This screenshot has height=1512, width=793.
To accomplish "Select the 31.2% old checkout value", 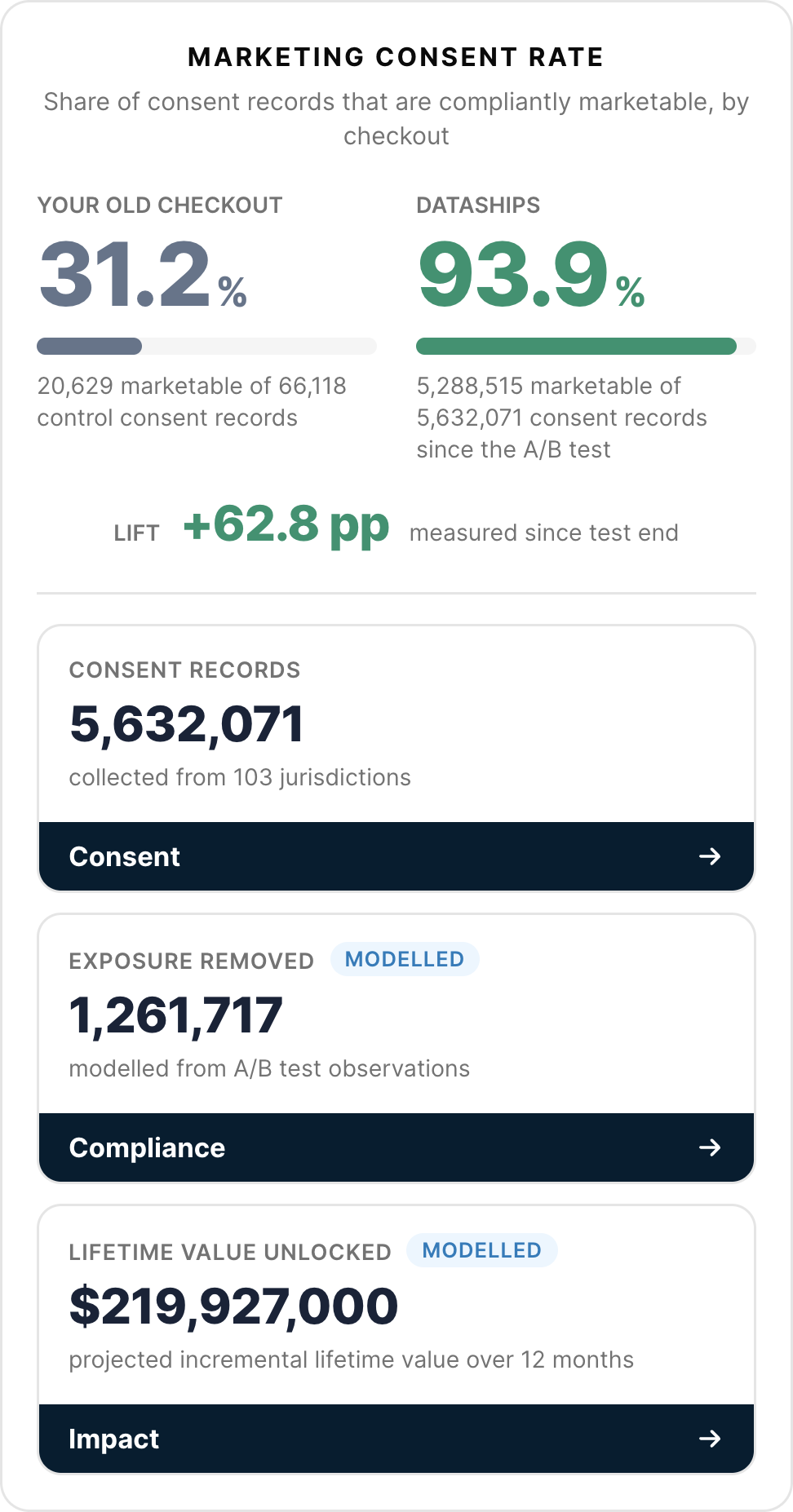I will 143,275.
